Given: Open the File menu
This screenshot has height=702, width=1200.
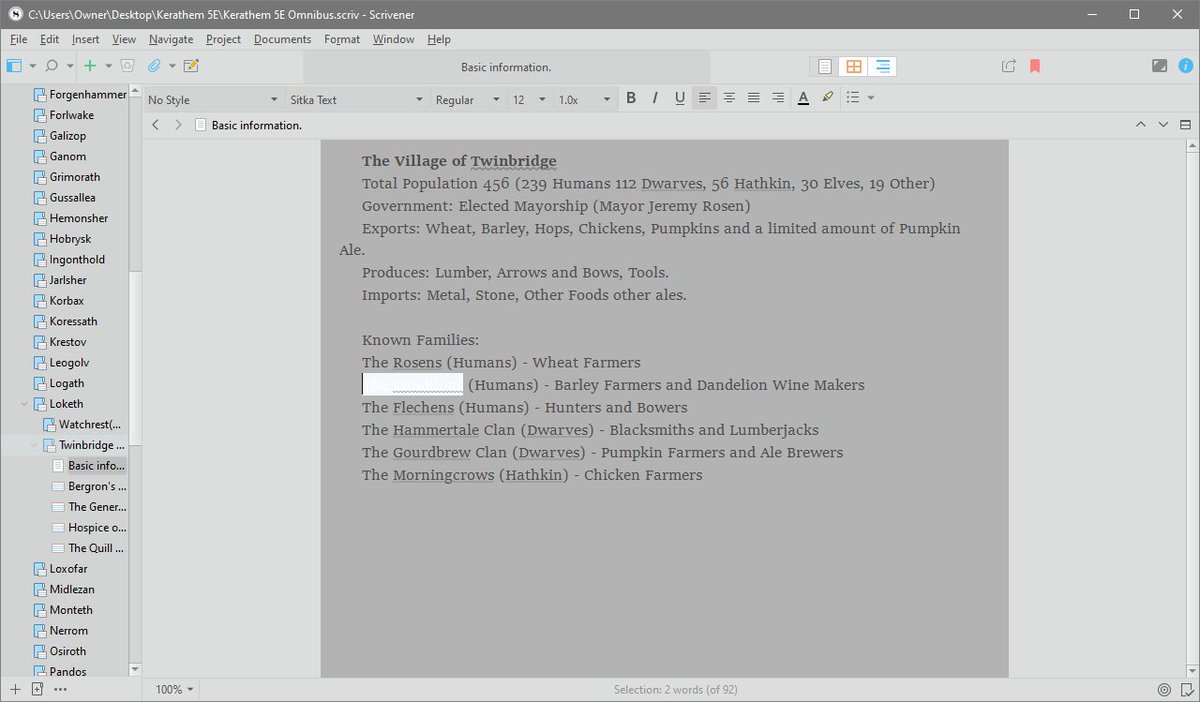Looking at the screenshot, I should click(18, 39).
